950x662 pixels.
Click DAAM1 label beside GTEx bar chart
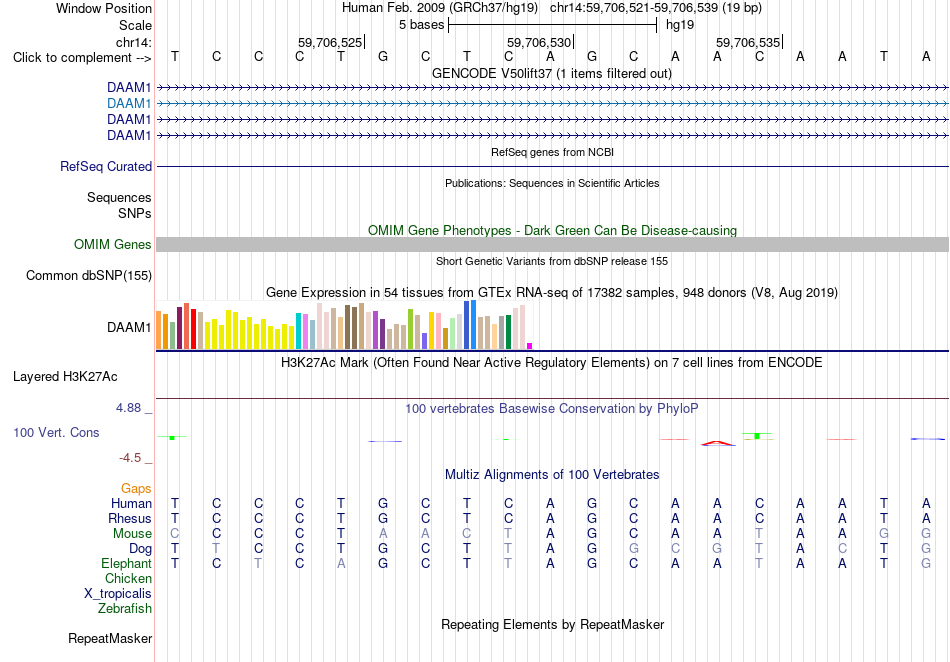click(x=129, y=328)
